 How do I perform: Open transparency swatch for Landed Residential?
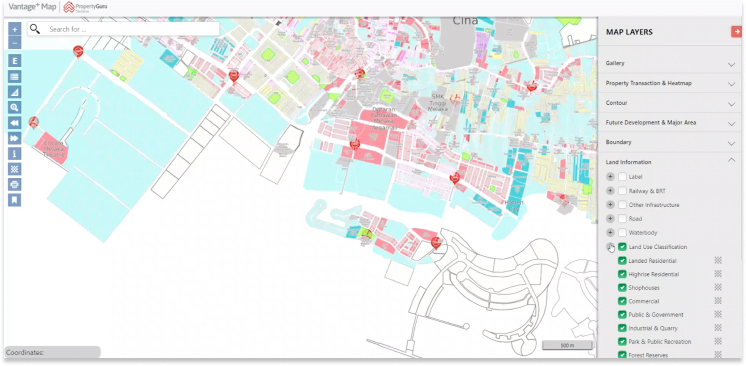[x=718, y=260]
